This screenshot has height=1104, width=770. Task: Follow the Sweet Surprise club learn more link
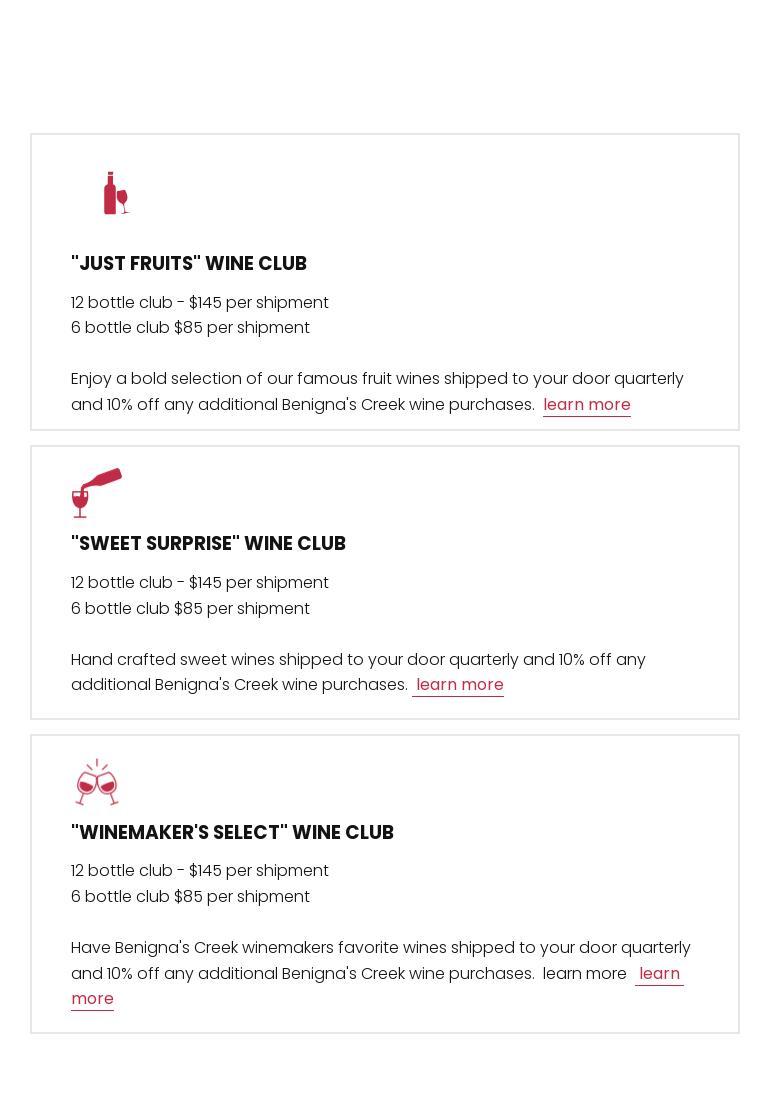tap(459, 685)
